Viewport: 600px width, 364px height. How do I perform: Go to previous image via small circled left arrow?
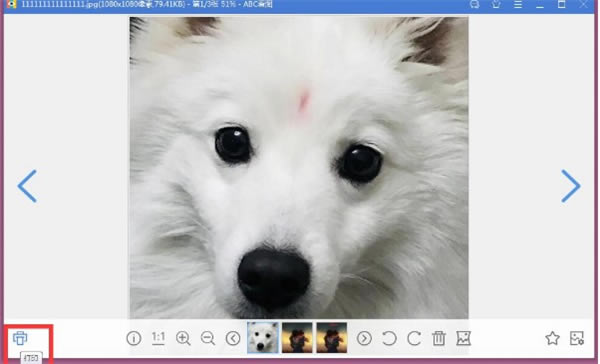pyautogui.click(x=233, y=338)
